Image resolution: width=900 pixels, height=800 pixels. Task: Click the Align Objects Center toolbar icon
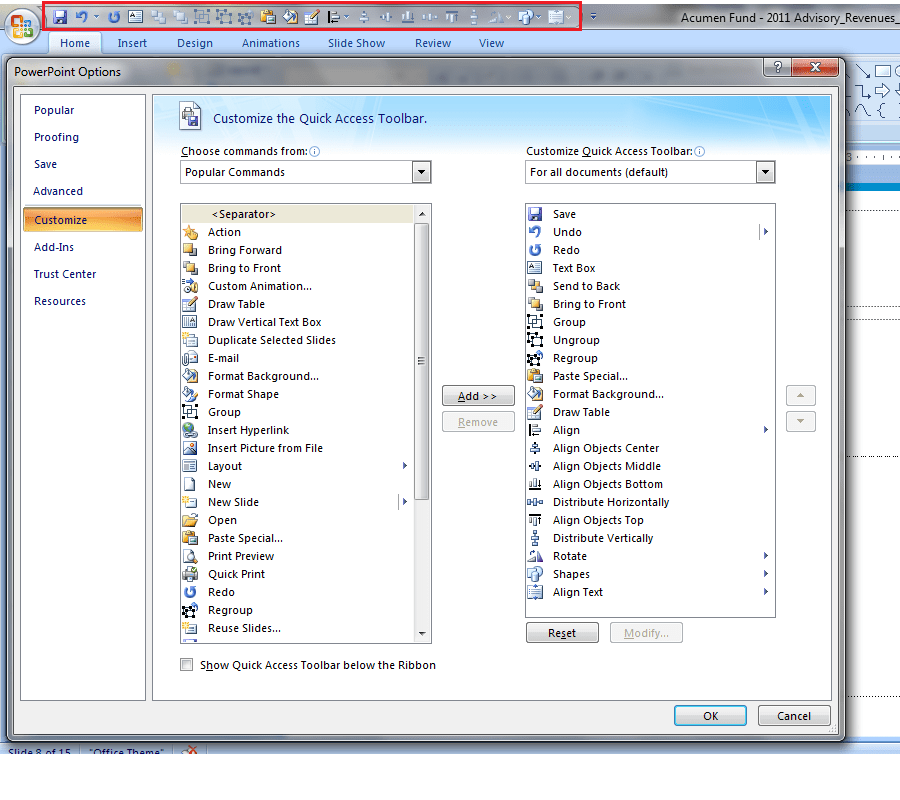pyautogui.click(x=364, y=17)
